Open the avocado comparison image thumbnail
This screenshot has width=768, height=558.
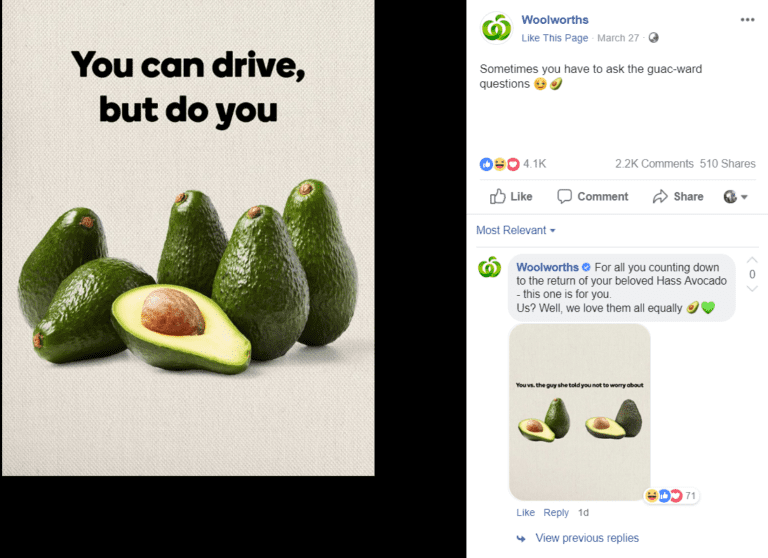point(580,412)
